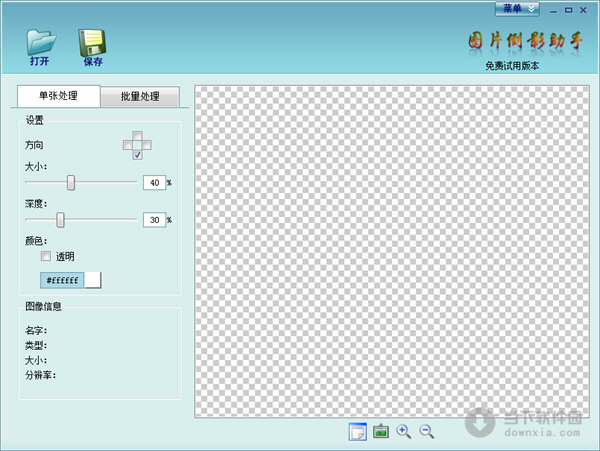
Task: Select the upward reflection direction checkbox
Action: pos(137,136)
